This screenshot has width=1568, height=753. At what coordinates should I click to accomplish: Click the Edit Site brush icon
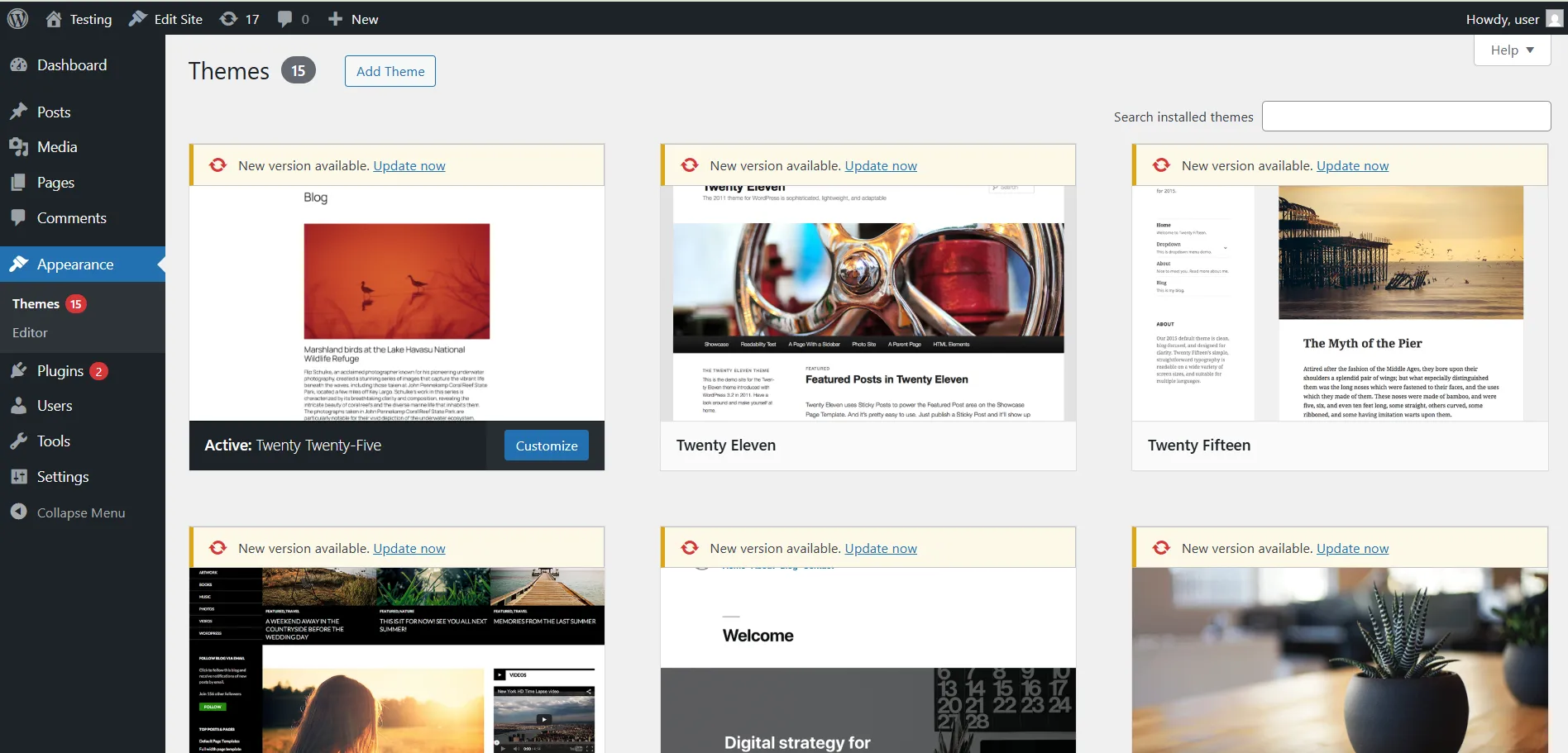click(138, 18)
